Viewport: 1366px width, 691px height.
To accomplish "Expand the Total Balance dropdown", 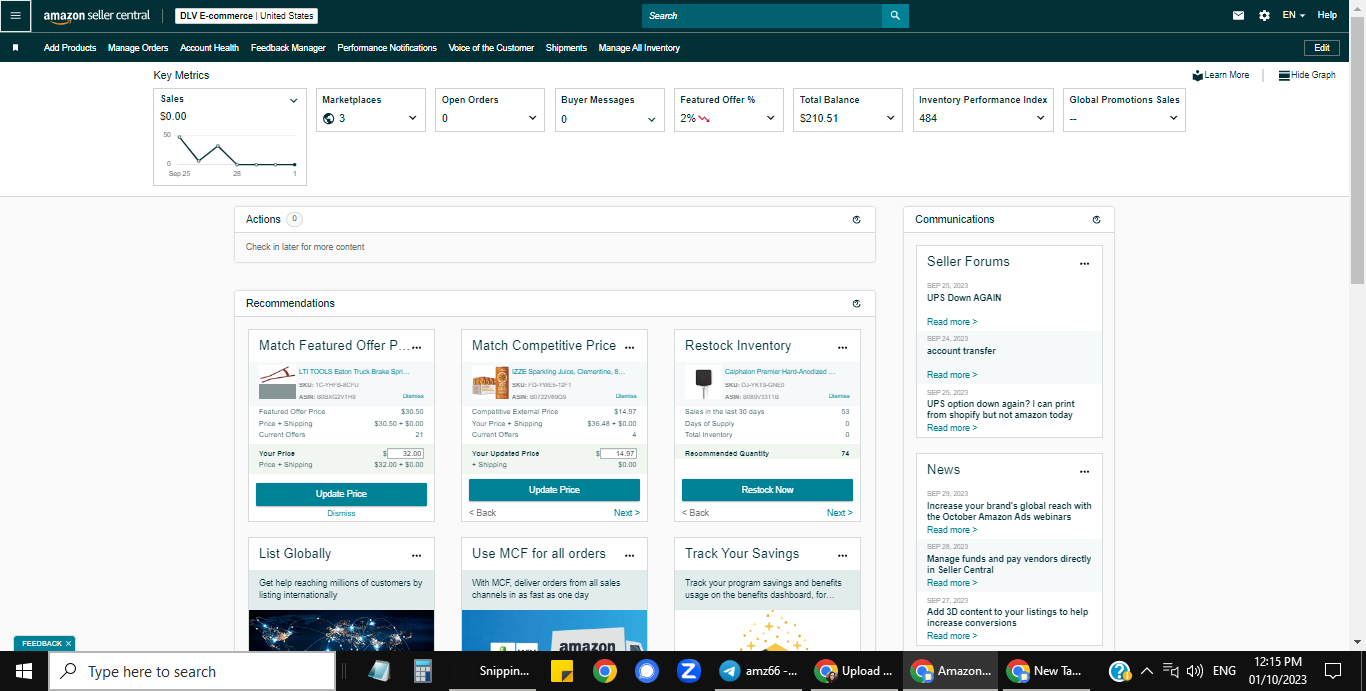I will point(891,118).
